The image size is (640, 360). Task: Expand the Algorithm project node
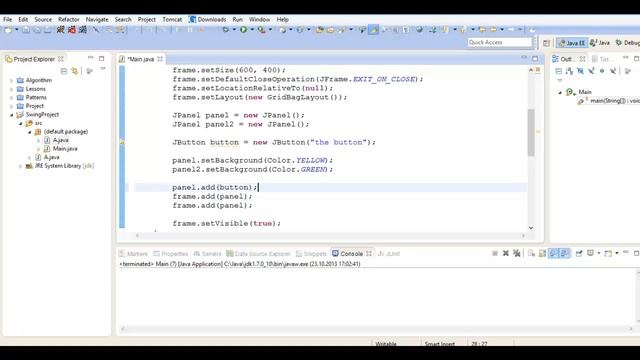[x=11, y=80]
